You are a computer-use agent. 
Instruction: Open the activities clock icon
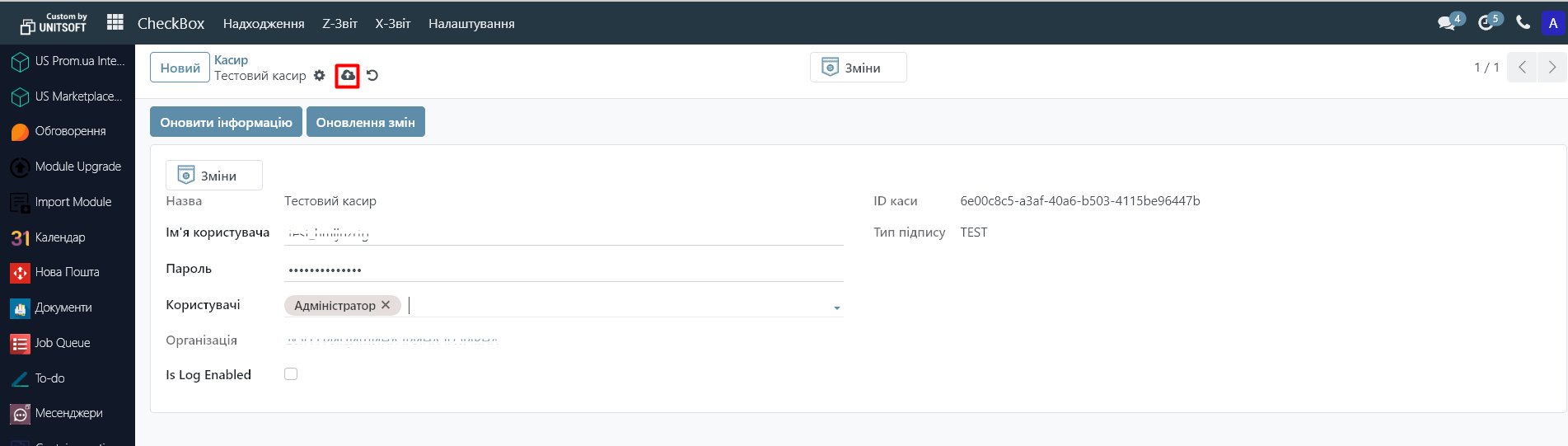tap(1486, 23)
